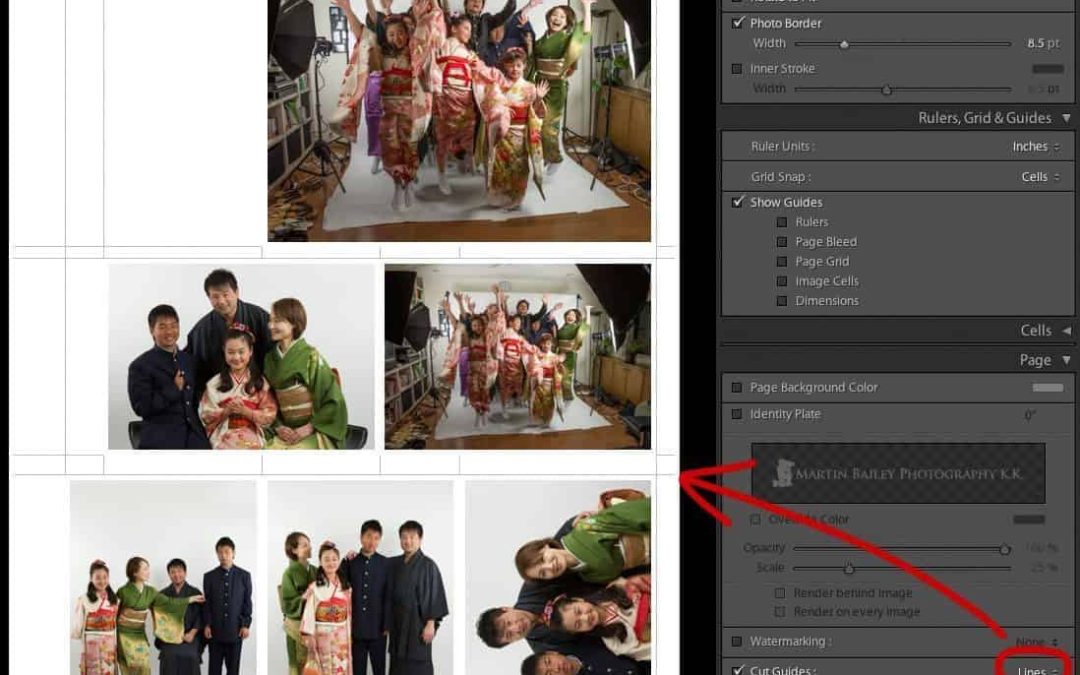Check the Dimensions guide option
Image resolution: width=1080 pixels, height=675 pixels.
(x=782, y=301)
